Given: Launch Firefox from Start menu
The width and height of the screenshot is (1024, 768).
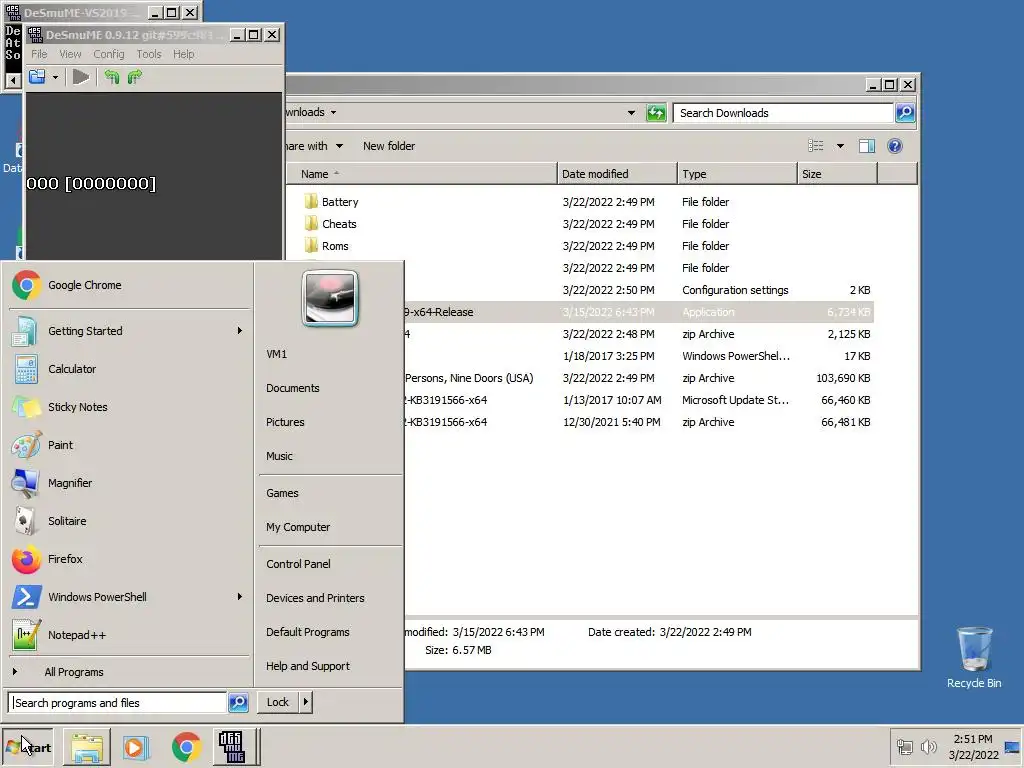Looking at the screenshot, I should coord(129,559).
